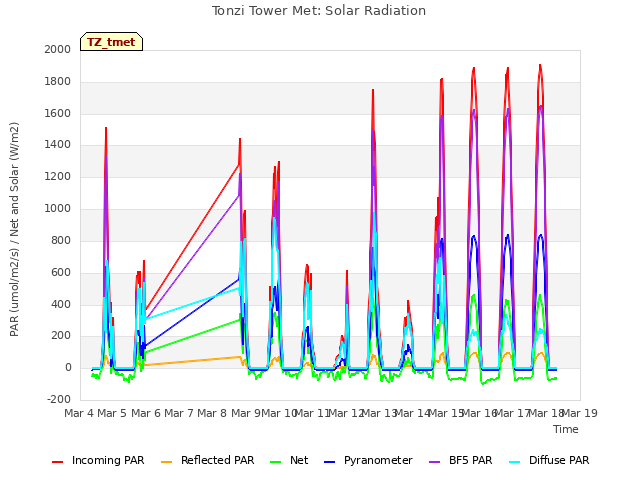Click the 1800 y-axis tick value

coord(58,81)
